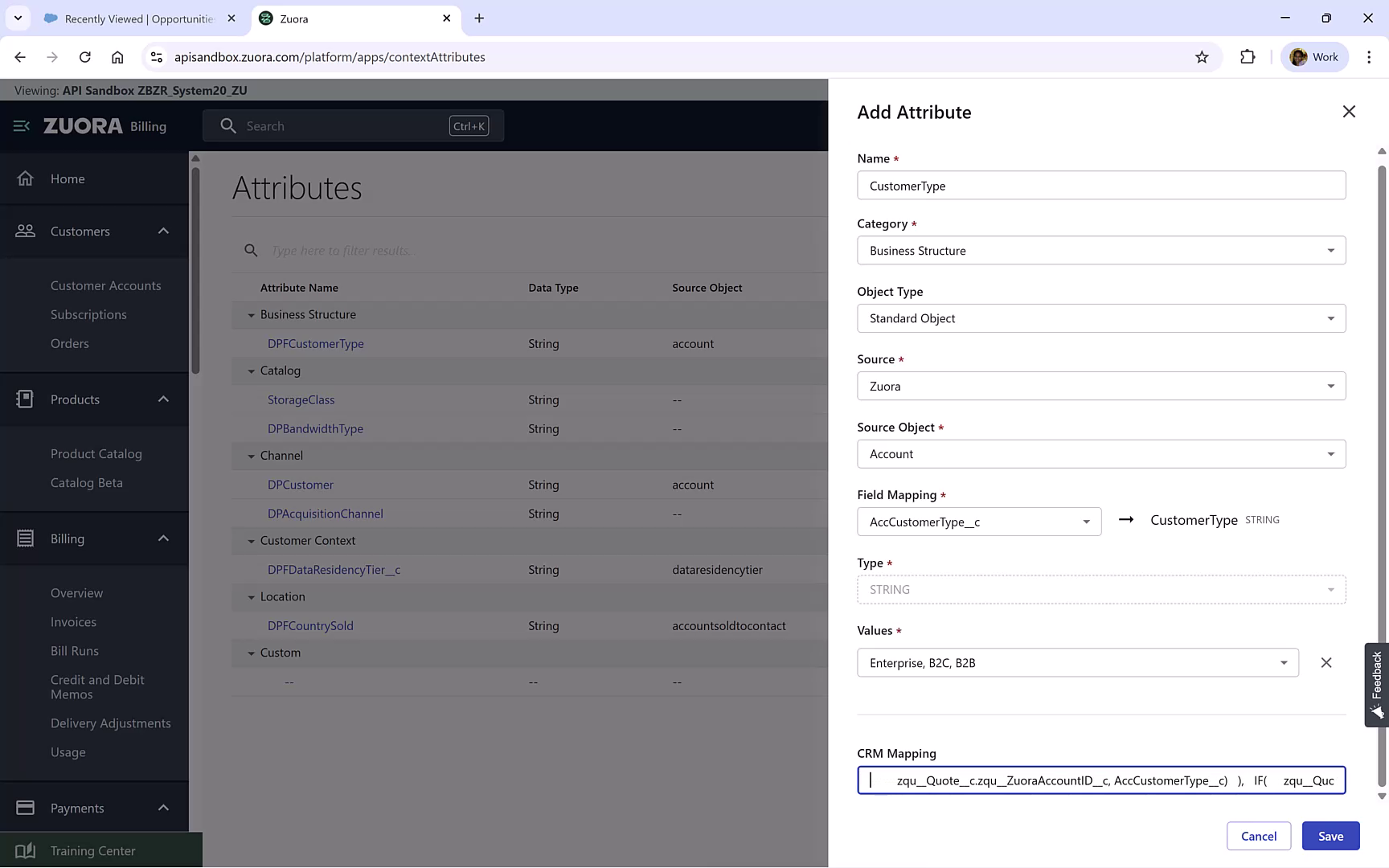This screenshot has height=868, width=1389.
Task: Select the Home icon in the sidebar
Action: point(25,178)
